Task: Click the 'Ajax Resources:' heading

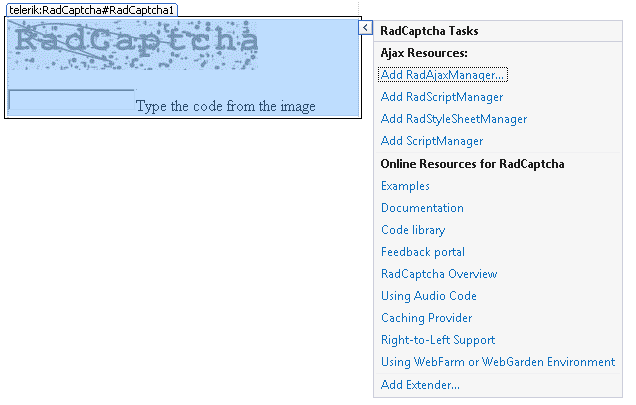Action: click(x=424, y=53)
